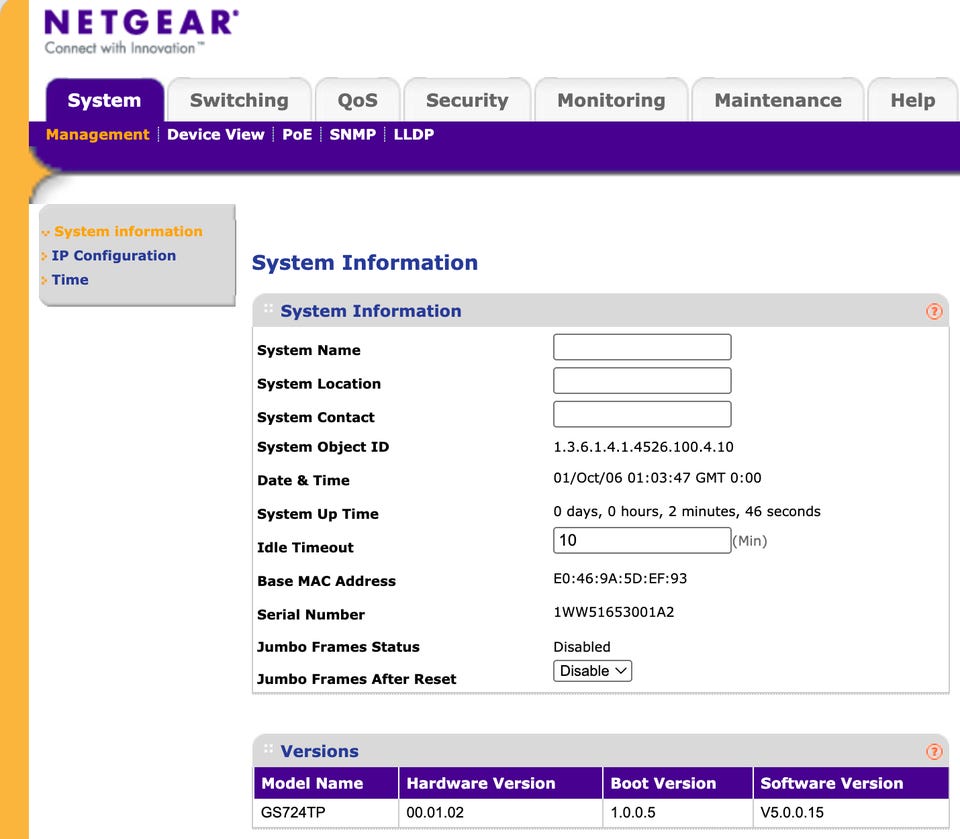Click the Date & Time value
This screenshot has height=839, width=960.
click(x=657, y=478)
